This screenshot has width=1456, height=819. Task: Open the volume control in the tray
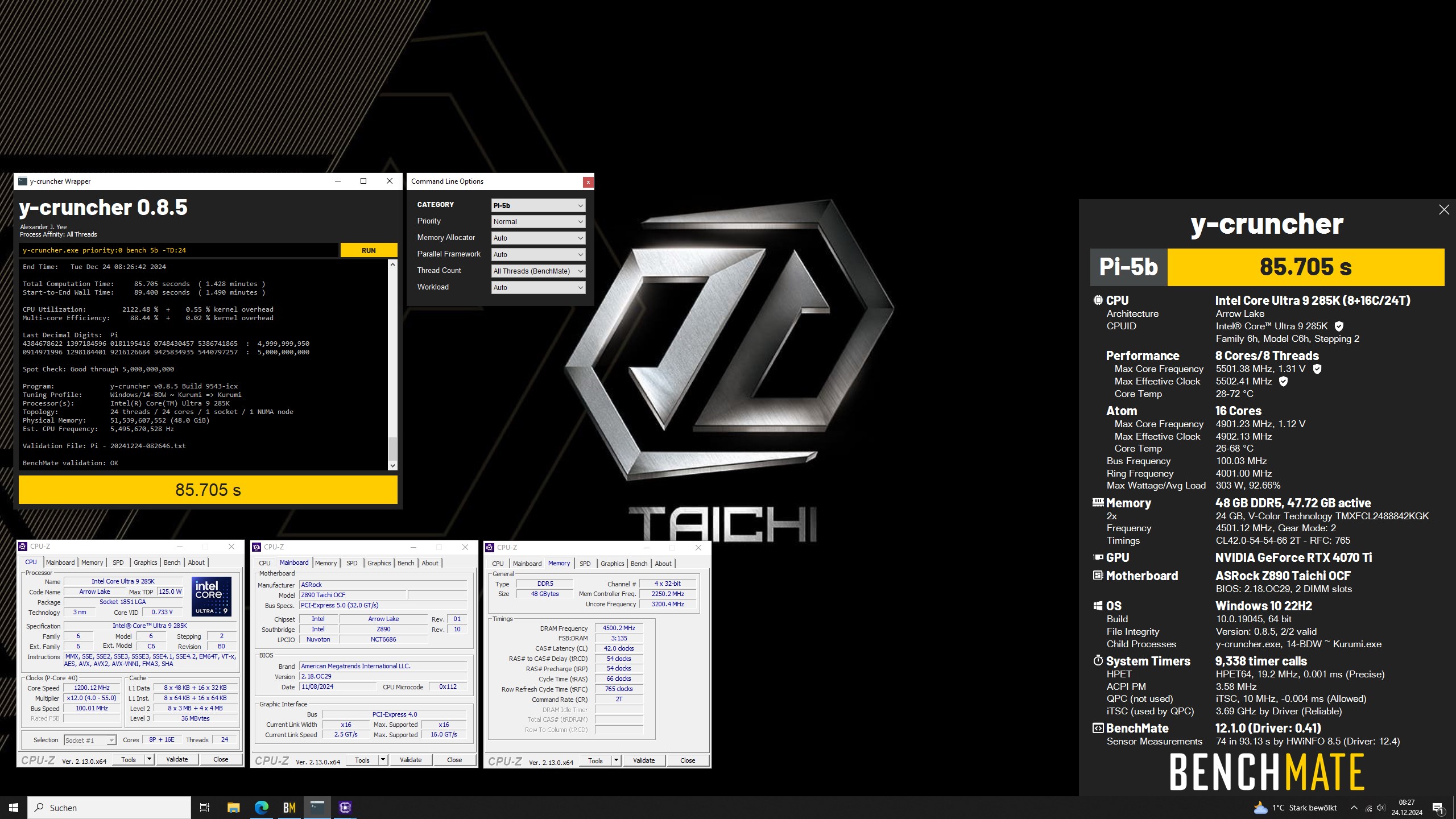coord(1381,808)
